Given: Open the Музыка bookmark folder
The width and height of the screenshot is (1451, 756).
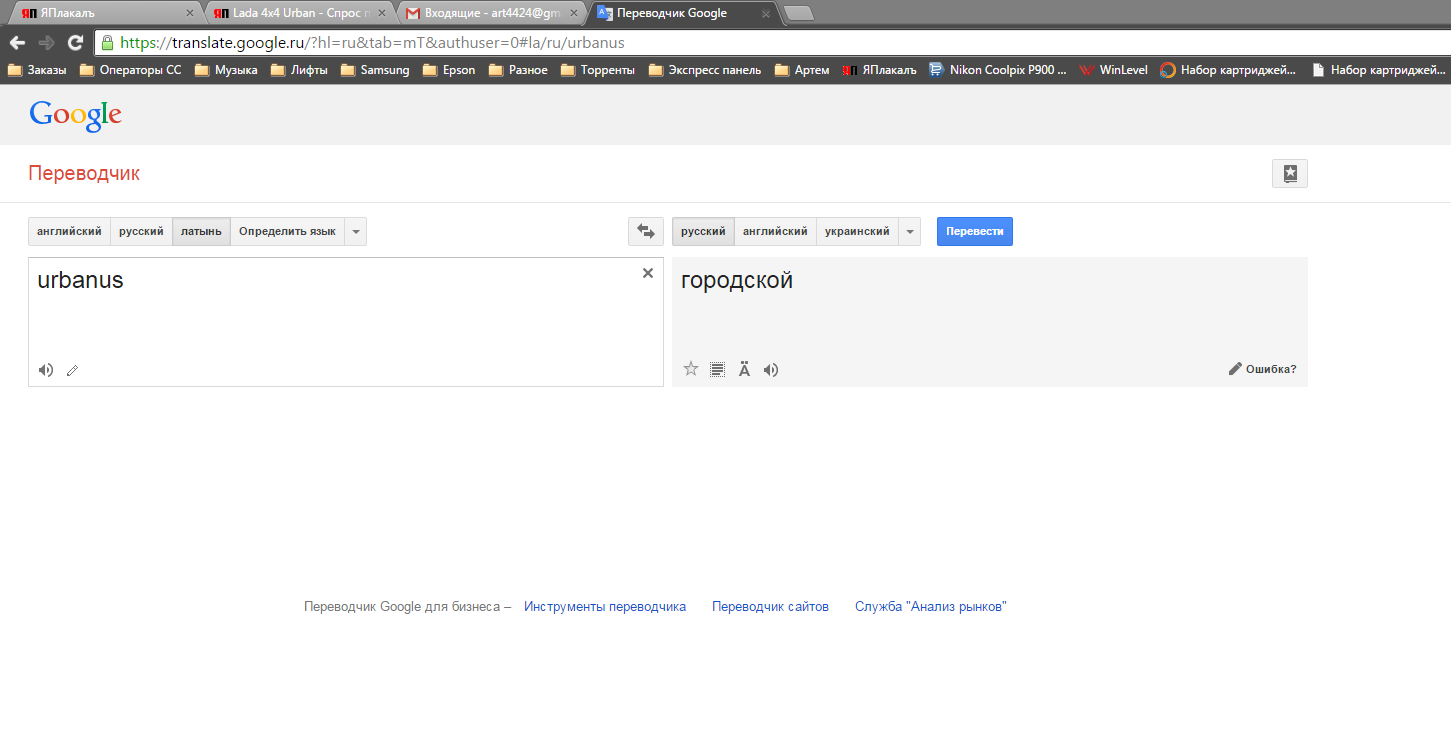Looking at the screenshot, I should coord(226,70).
